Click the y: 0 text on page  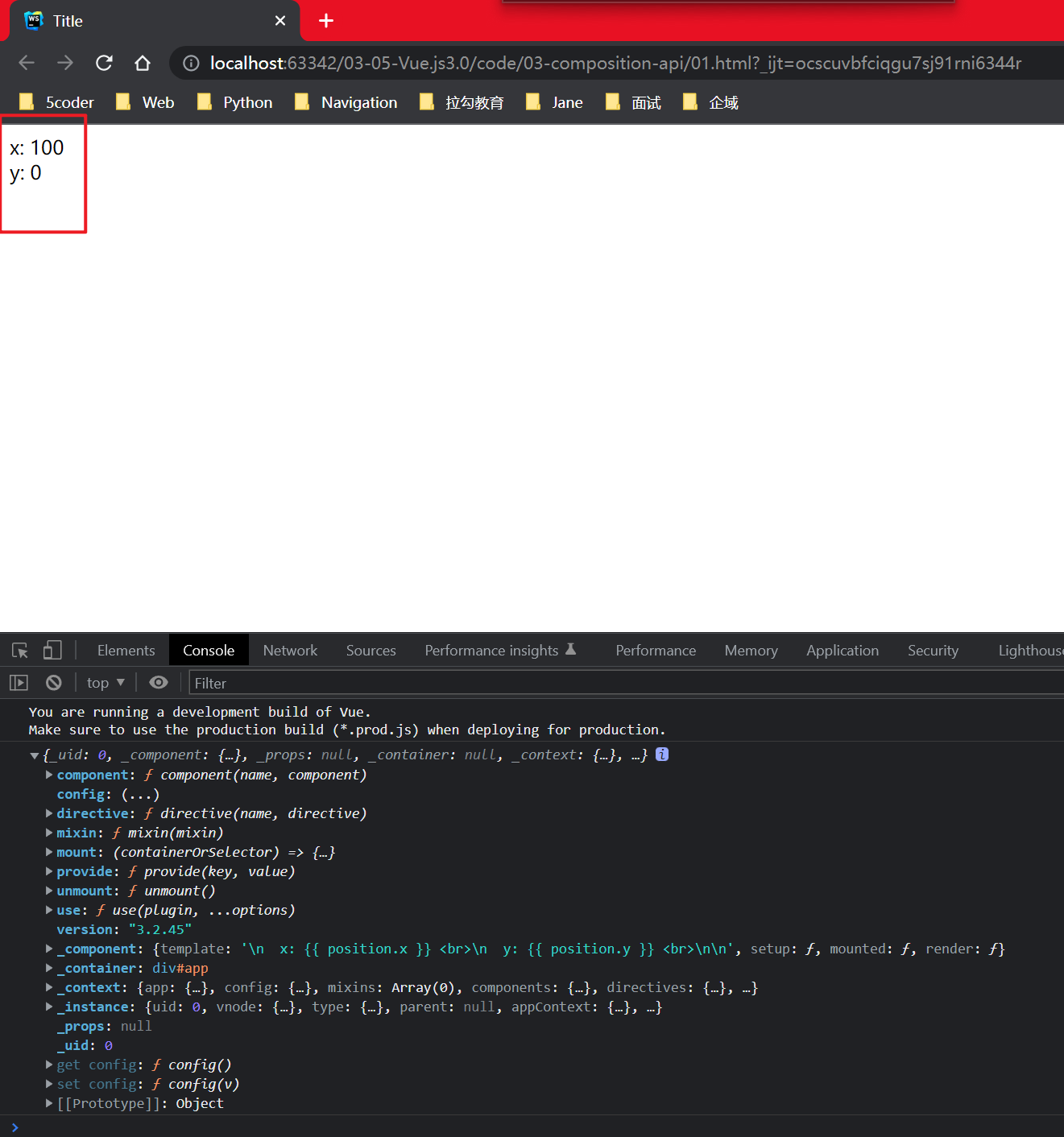26,173
